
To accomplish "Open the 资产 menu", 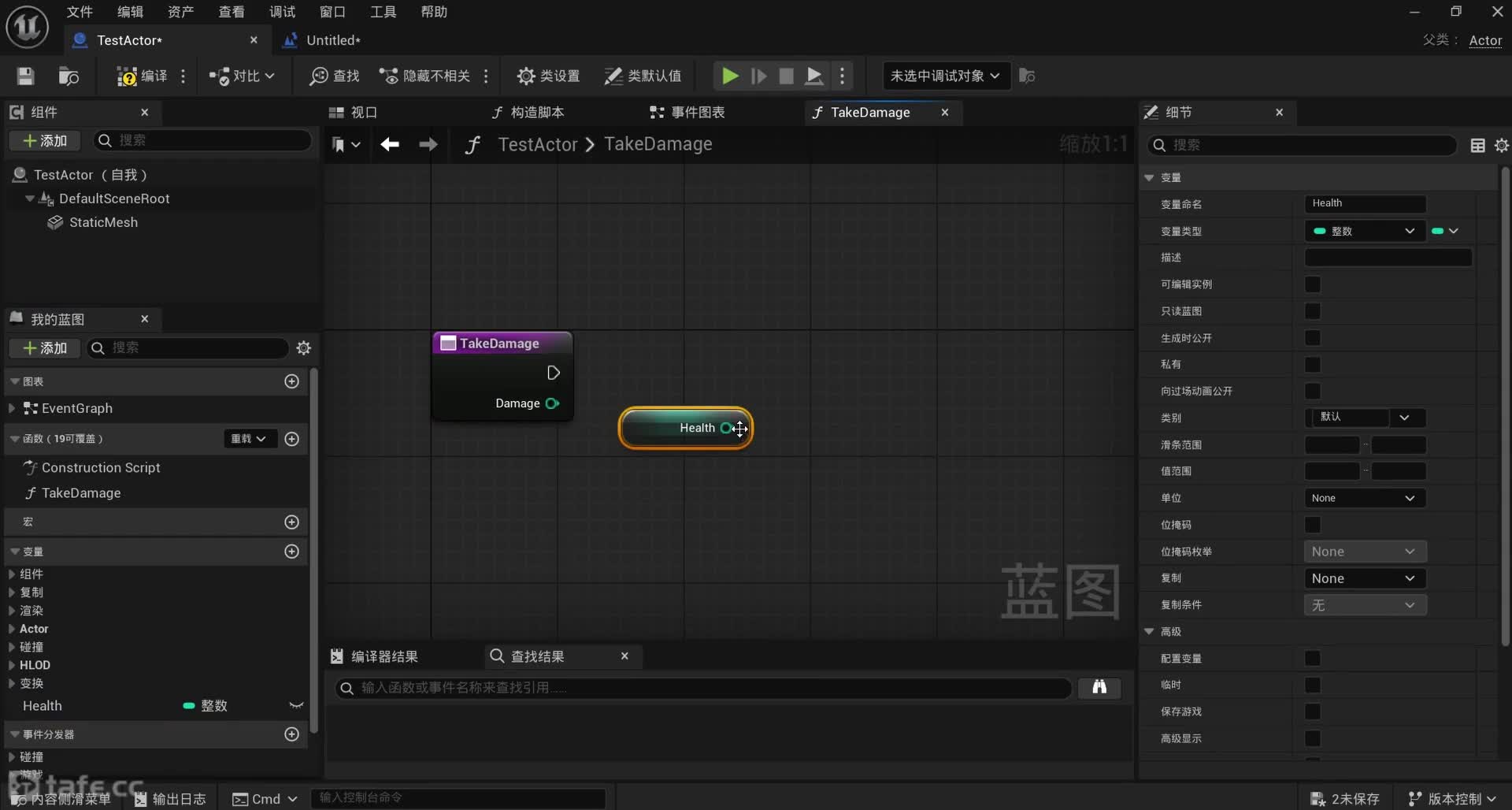I will pyautogui.click(x=180, y=12).
